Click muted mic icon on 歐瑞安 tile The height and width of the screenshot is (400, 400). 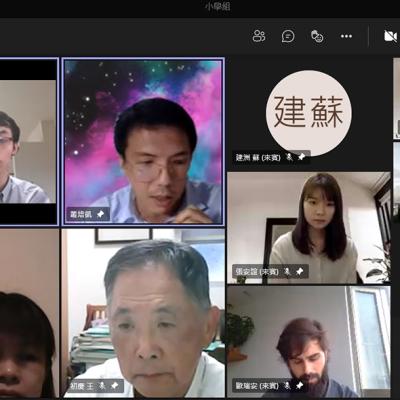pyautogui.click(x=288, y=386)
